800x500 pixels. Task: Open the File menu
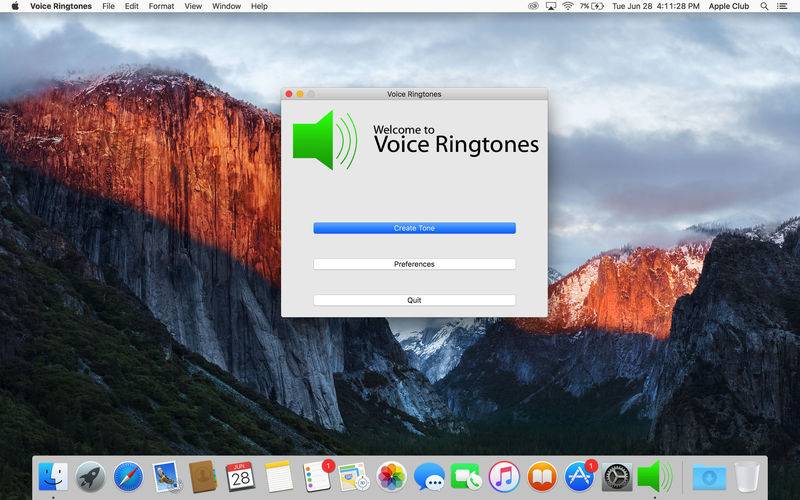(x=108, y=6)
